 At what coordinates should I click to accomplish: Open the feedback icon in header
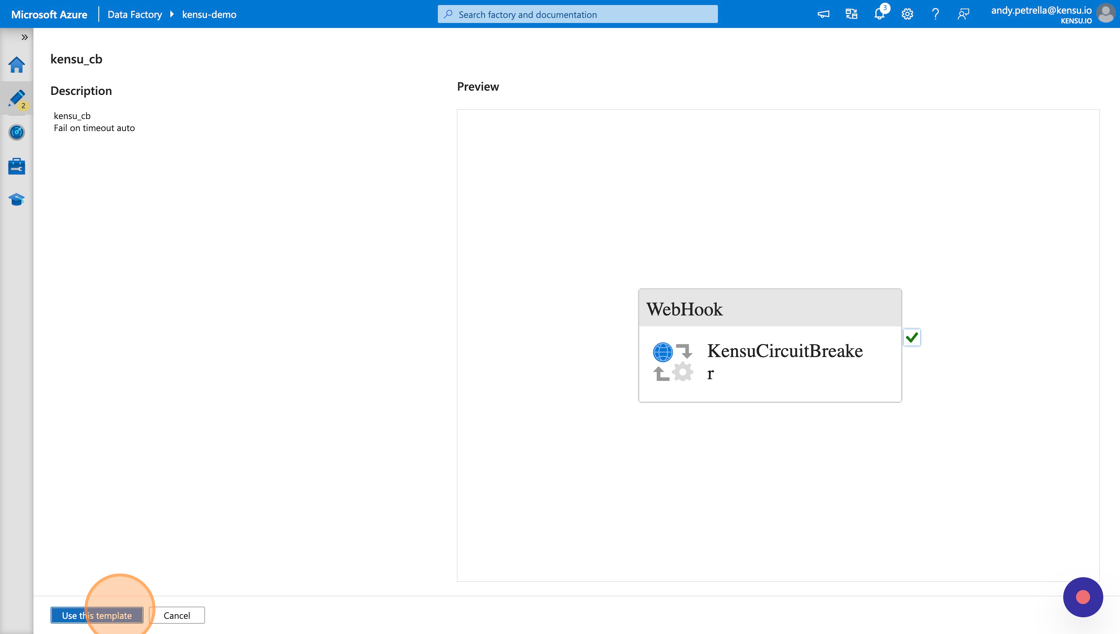click(963, 14)
